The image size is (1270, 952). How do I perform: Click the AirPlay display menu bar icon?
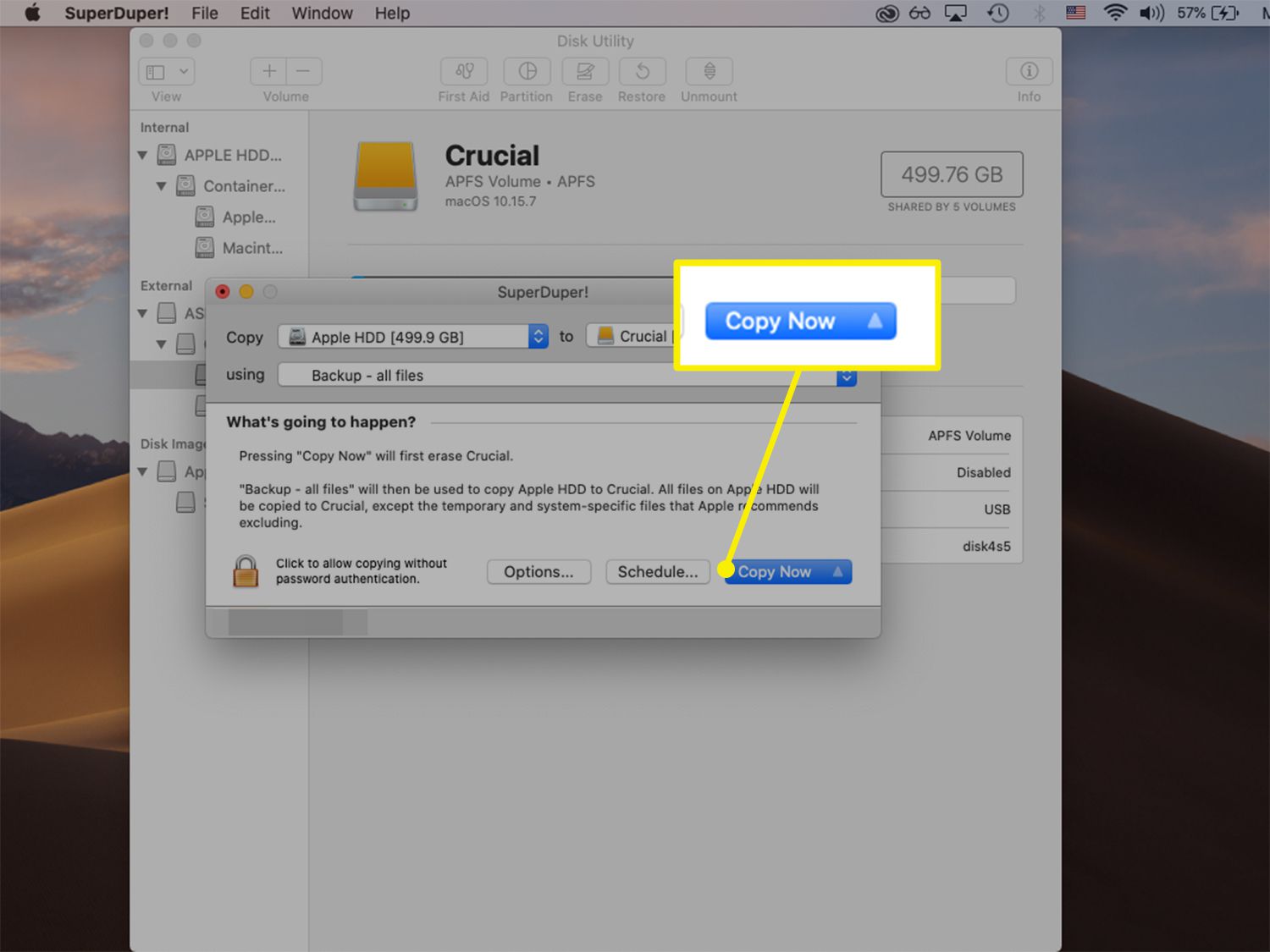[x=956, y=13]
